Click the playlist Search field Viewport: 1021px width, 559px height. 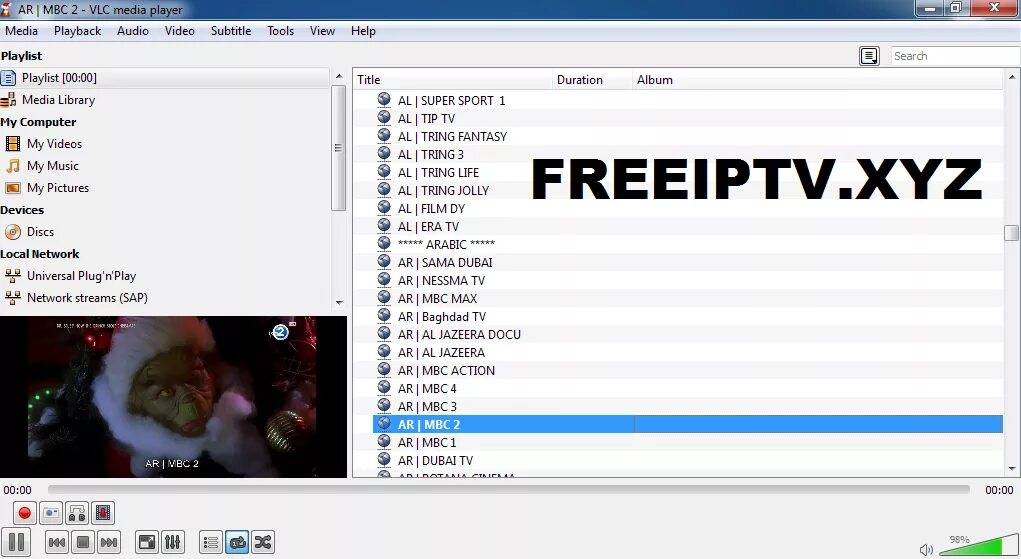[x=955, y=56]
